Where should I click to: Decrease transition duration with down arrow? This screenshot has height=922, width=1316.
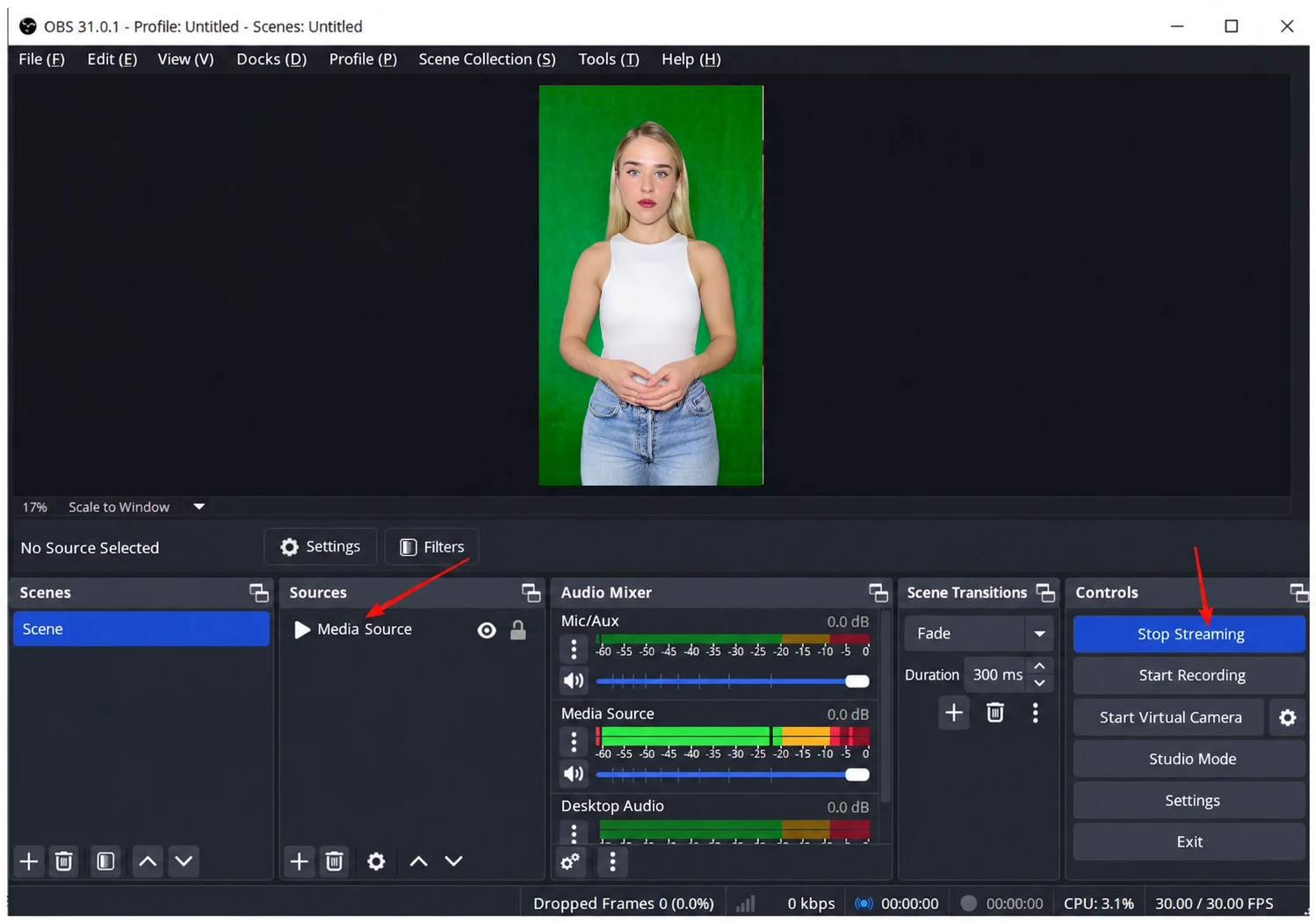[x=1039, y=683]
